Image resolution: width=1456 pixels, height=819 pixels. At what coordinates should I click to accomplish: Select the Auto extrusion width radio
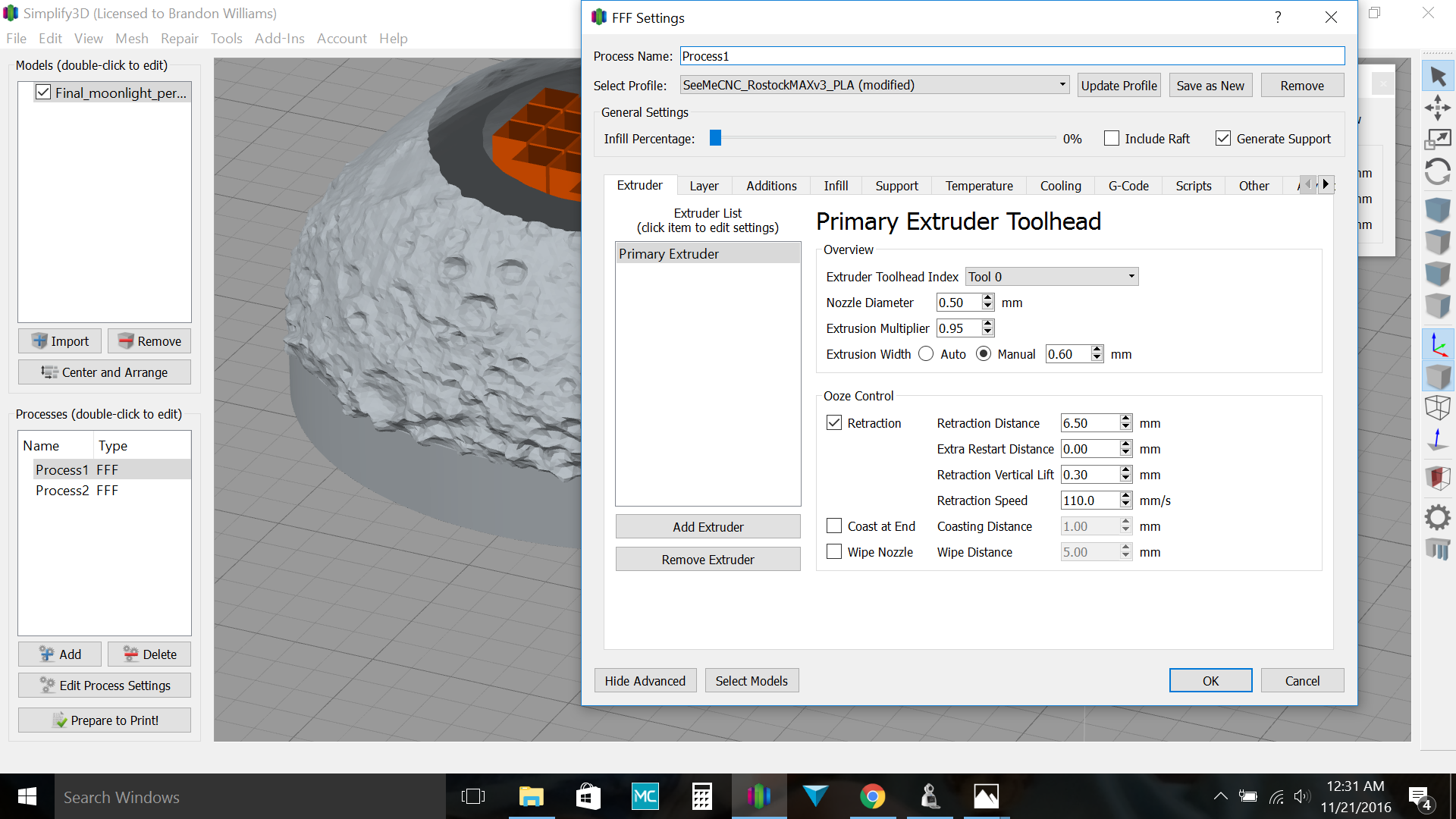[926, 354]
